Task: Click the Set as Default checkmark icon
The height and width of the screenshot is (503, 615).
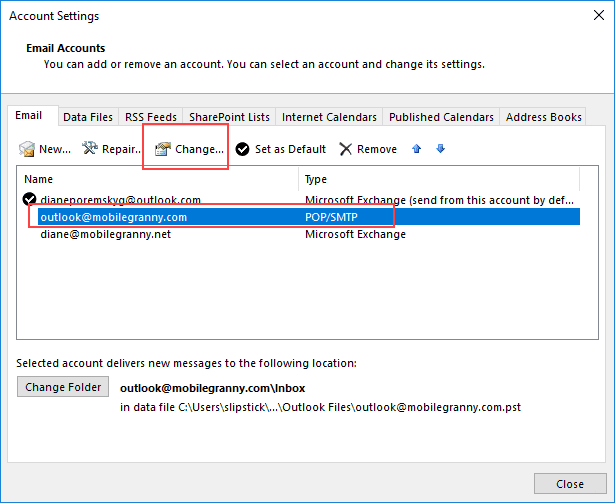Action: coord(242,149)
